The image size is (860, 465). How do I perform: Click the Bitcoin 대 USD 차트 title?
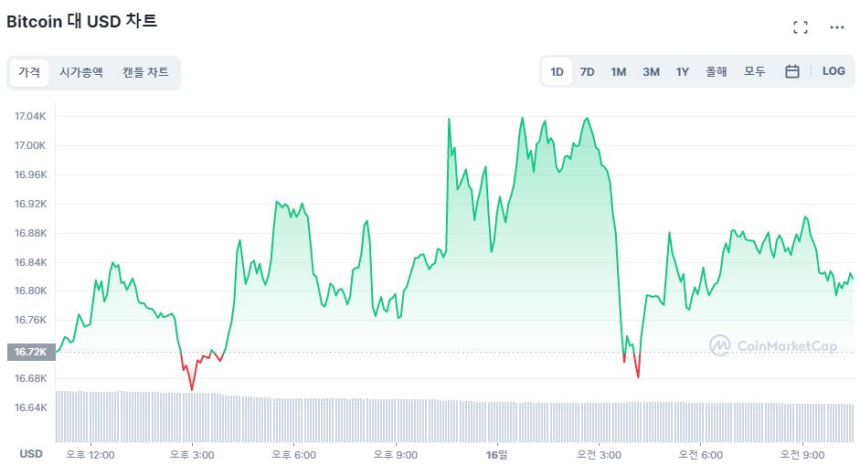pos(82,21)
